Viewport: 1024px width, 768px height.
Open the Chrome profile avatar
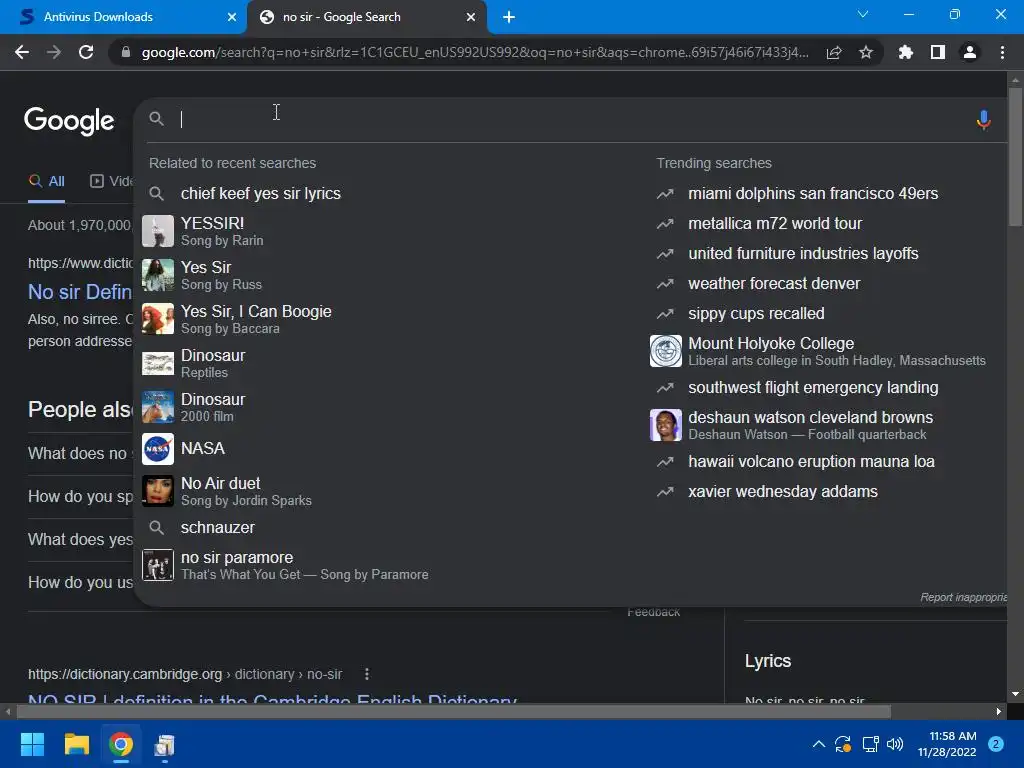click(970, 52)
